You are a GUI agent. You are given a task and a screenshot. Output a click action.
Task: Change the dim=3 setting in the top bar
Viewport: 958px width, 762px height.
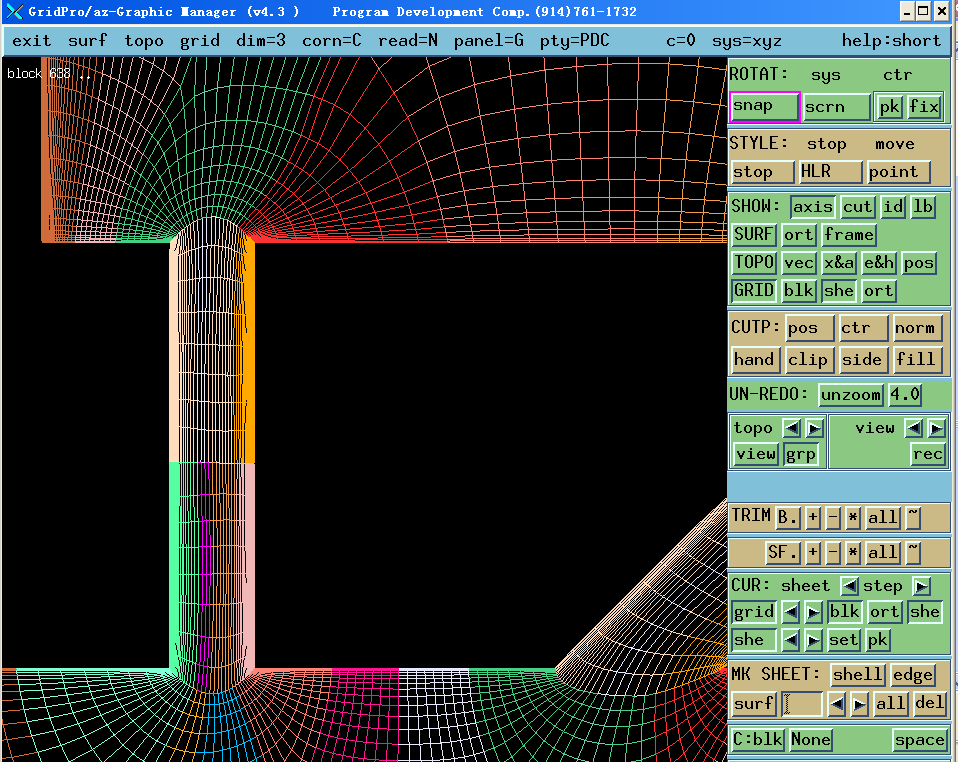pos(260,41)
